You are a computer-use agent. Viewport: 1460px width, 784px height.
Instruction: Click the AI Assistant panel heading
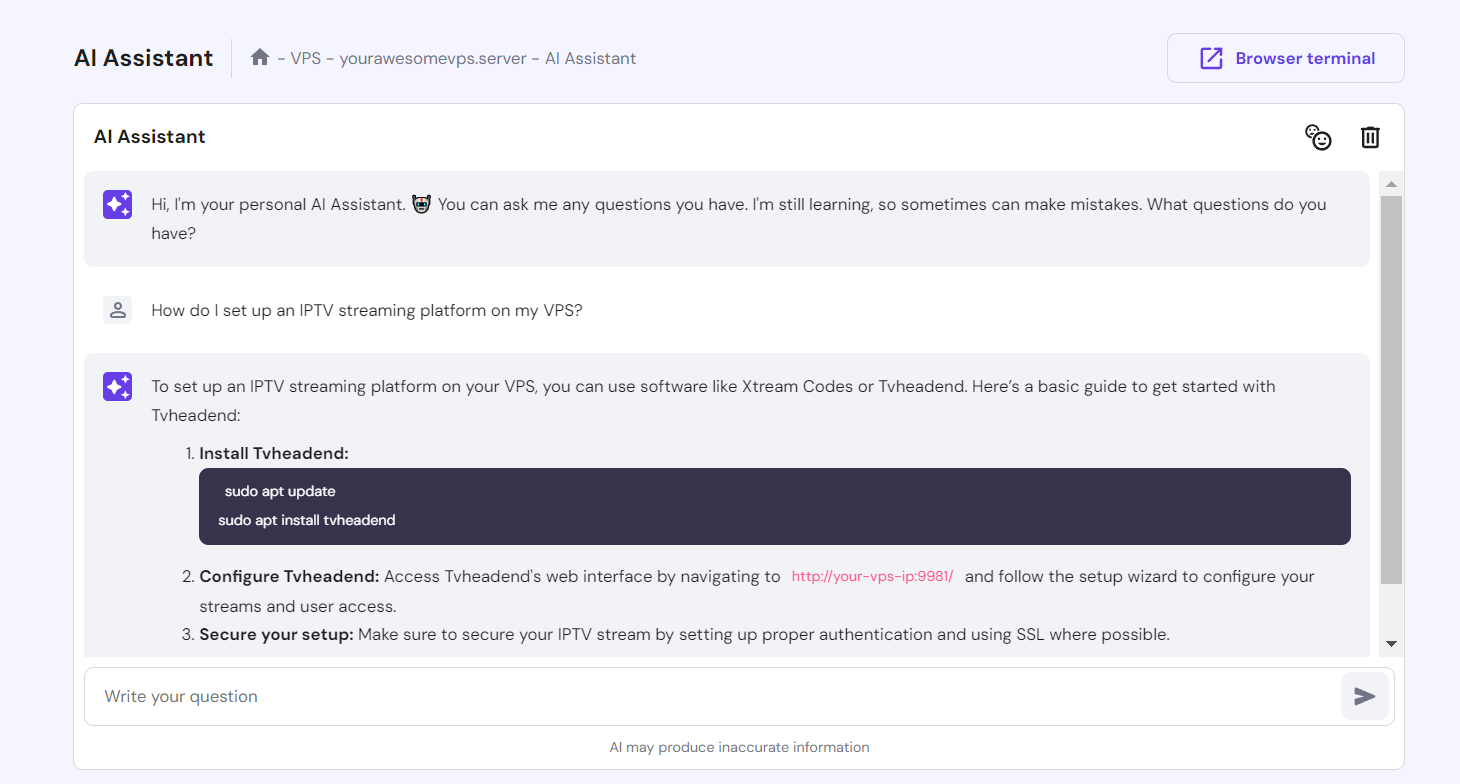click(x=150, y=137)
